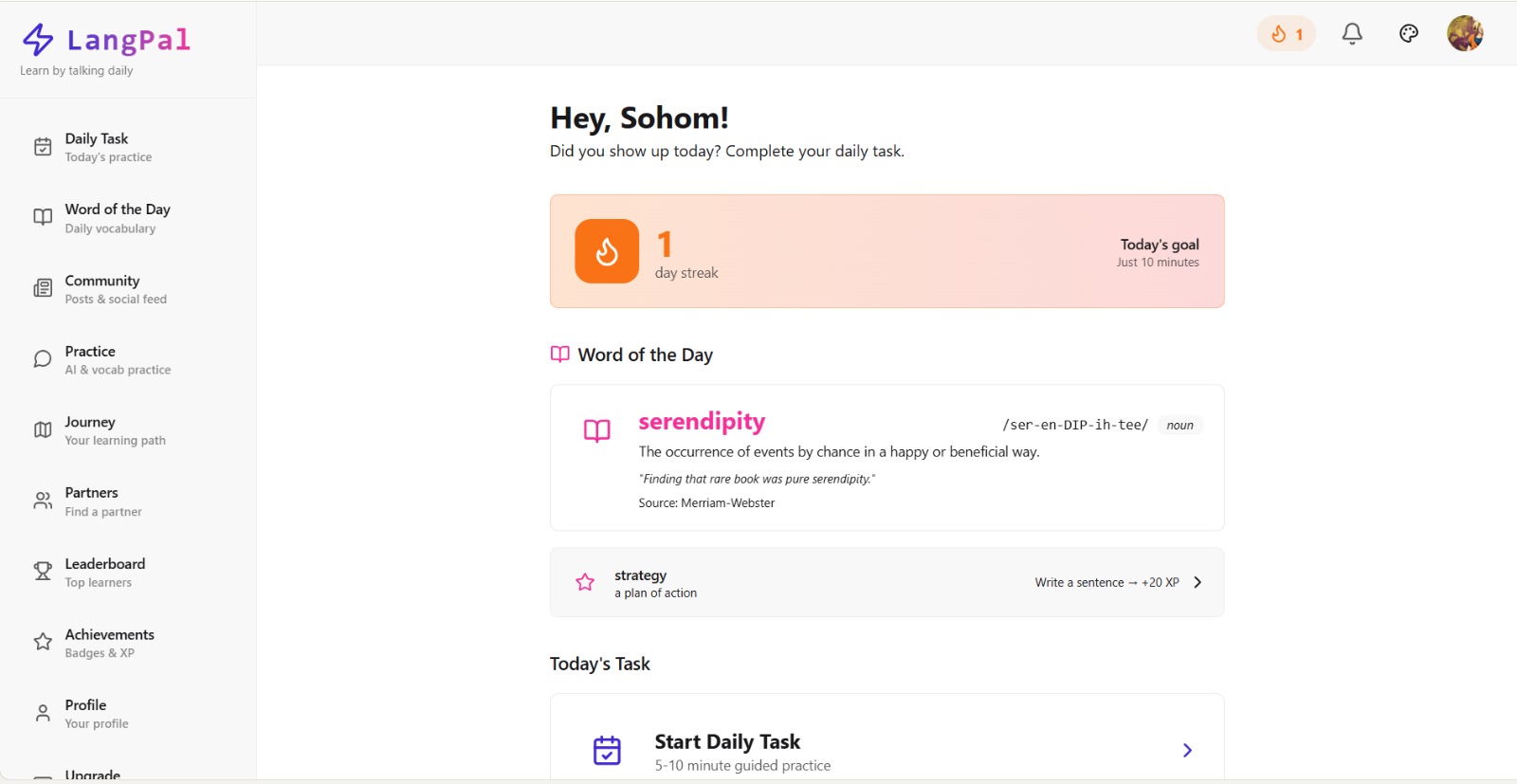Open the Word of the Day menu entry

point(117,217)
